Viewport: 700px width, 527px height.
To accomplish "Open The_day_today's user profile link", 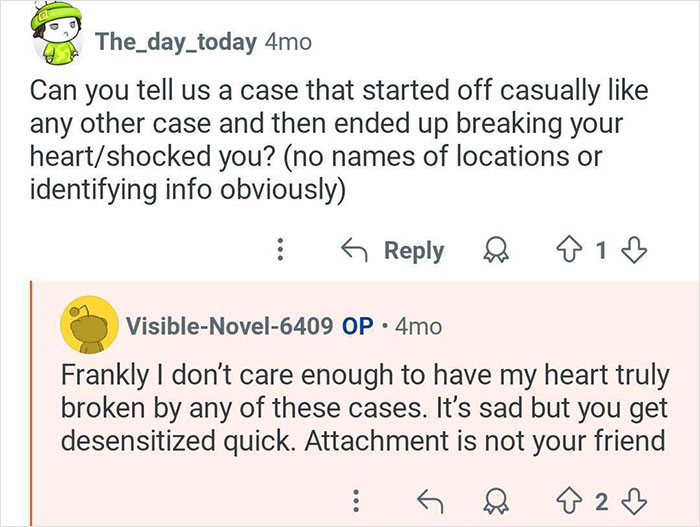I will tap(174, 42).
